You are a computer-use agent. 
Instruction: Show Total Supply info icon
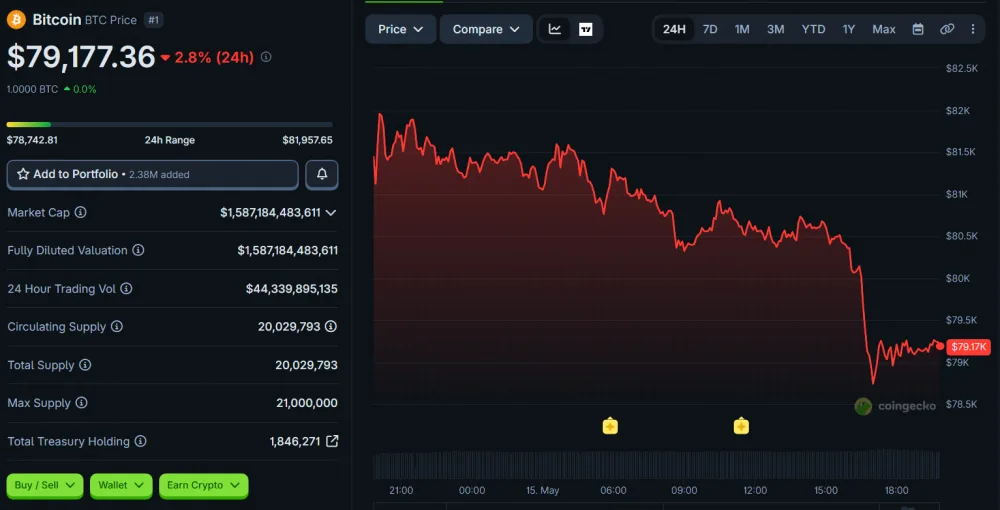click(85, 365)
